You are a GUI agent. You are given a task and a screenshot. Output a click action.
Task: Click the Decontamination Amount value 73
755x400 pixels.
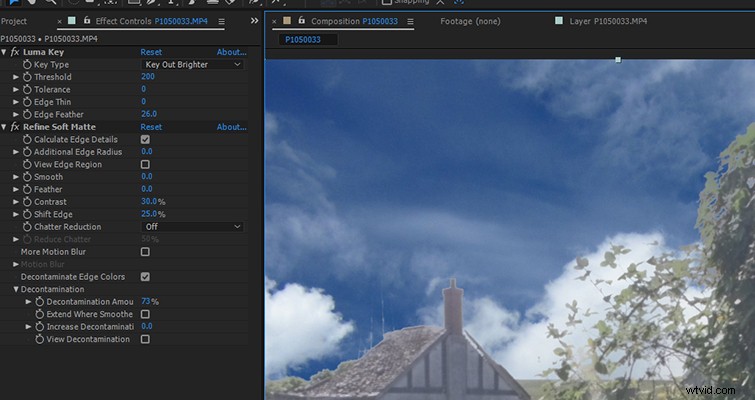146,301
